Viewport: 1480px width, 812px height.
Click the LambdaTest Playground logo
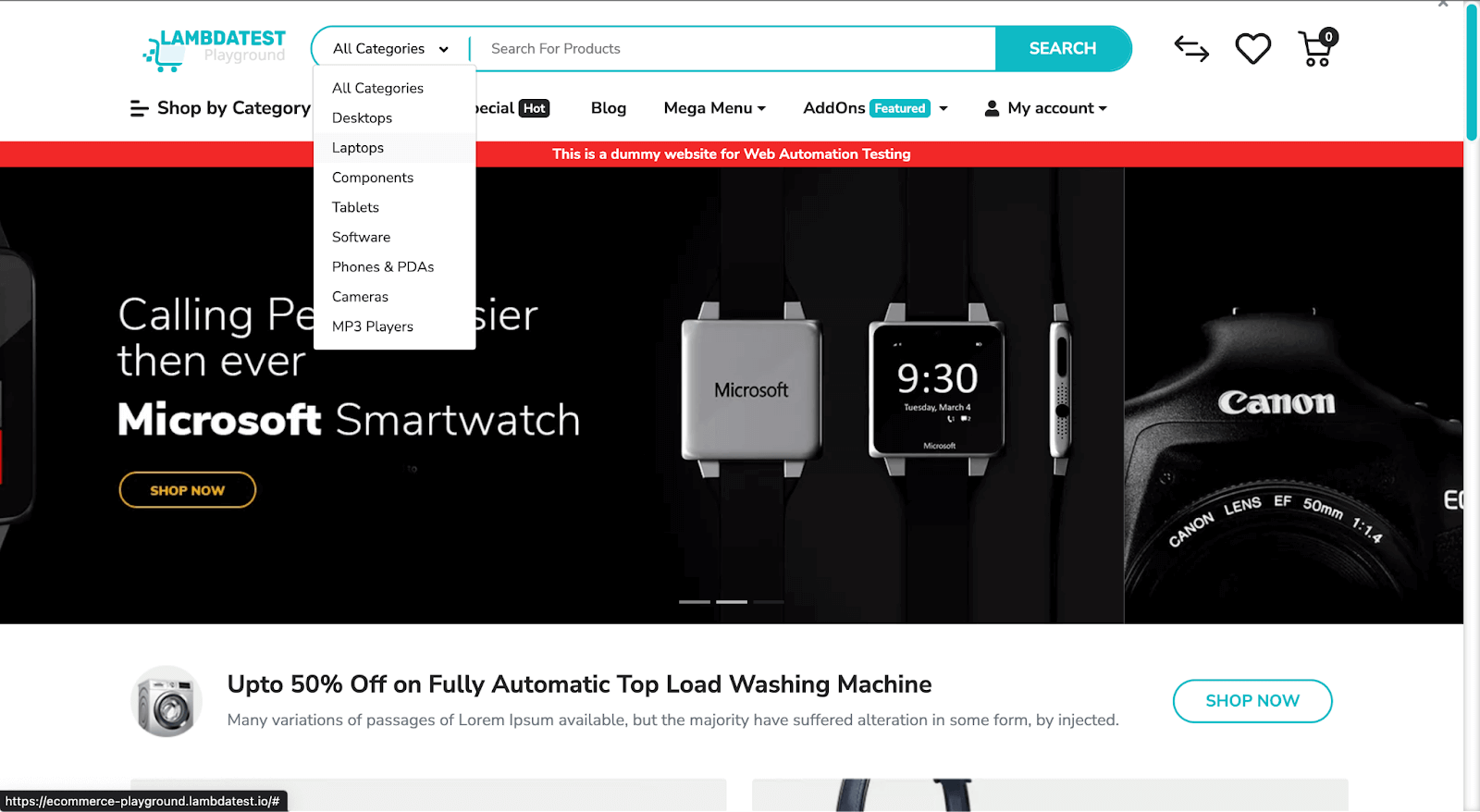coord(215,49)
